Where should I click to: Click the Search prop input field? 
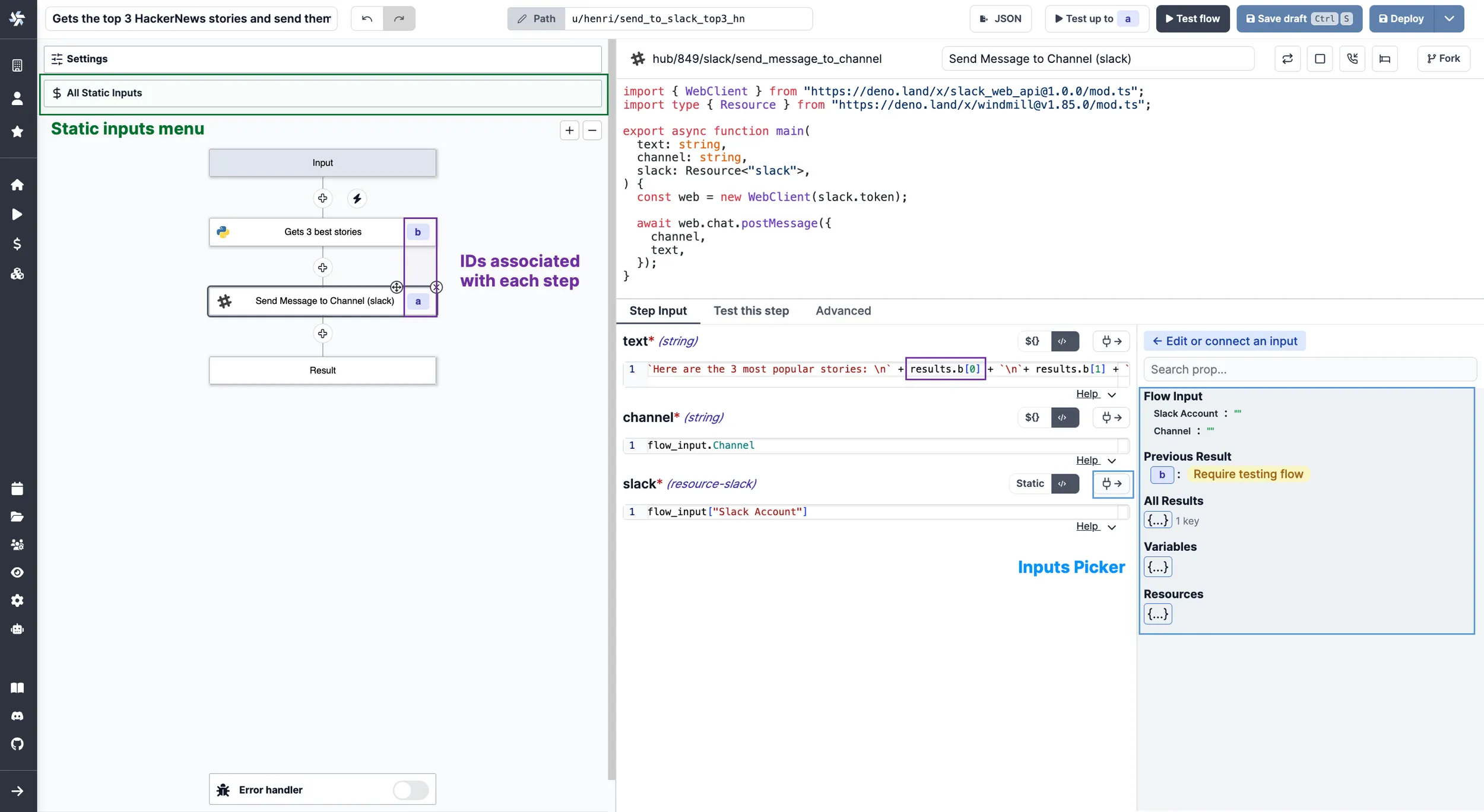coord(1309,369)
